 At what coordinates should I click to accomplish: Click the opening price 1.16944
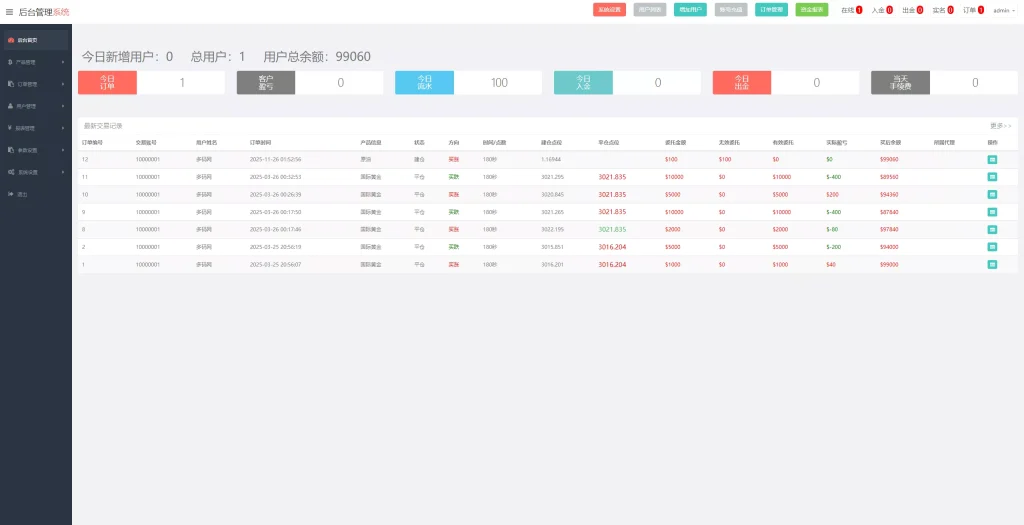551,159
